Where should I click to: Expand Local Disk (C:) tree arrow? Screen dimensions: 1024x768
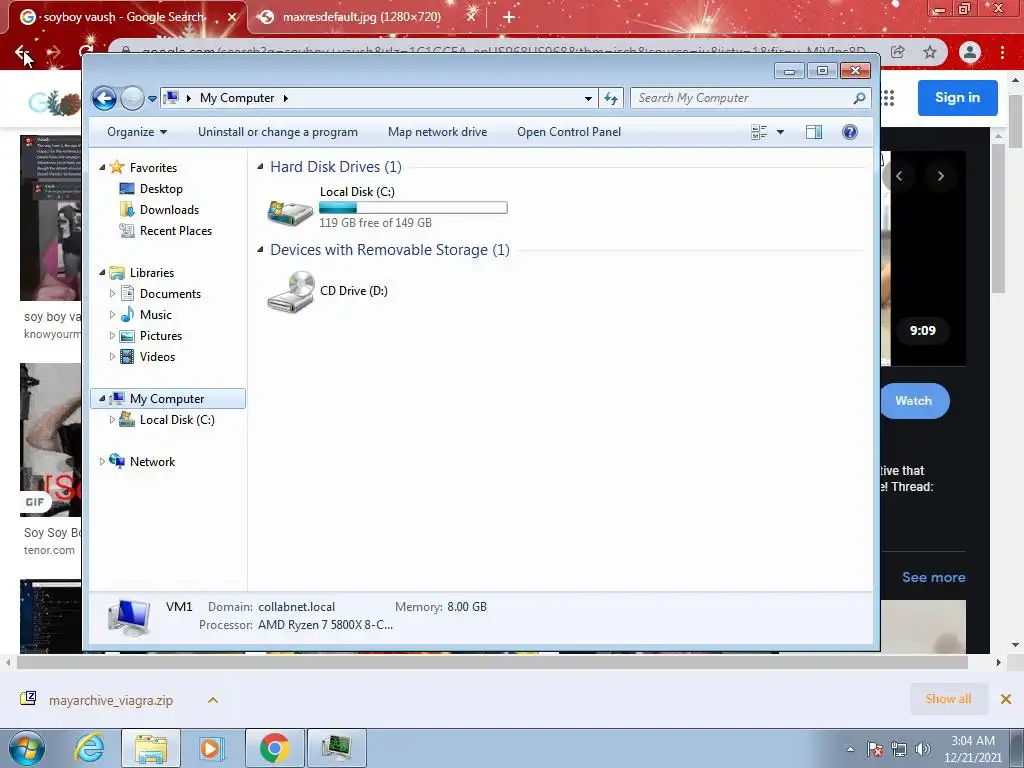[x=112, y=420]
